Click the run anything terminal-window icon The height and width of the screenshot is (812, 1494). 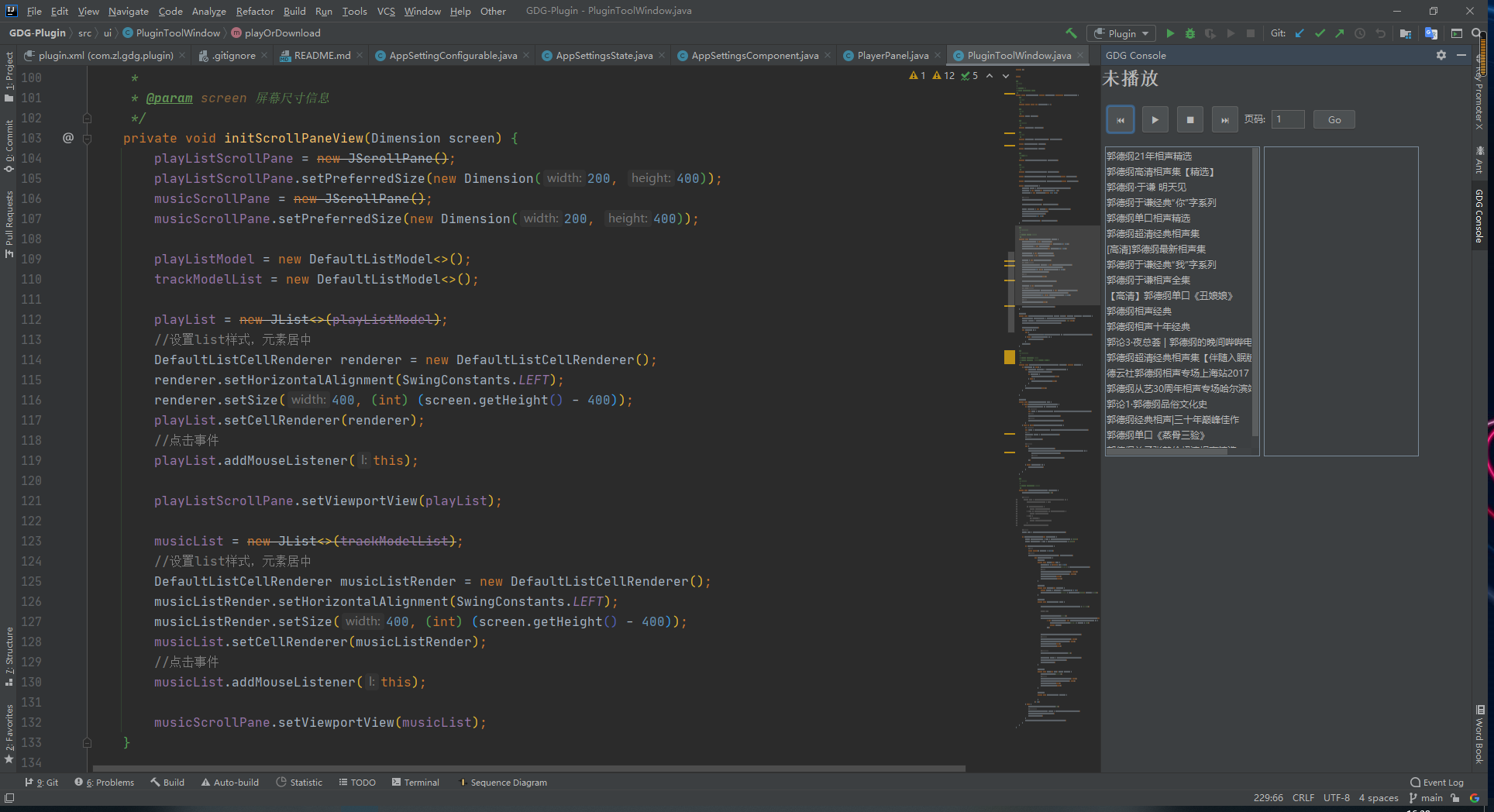point(1457,33)
